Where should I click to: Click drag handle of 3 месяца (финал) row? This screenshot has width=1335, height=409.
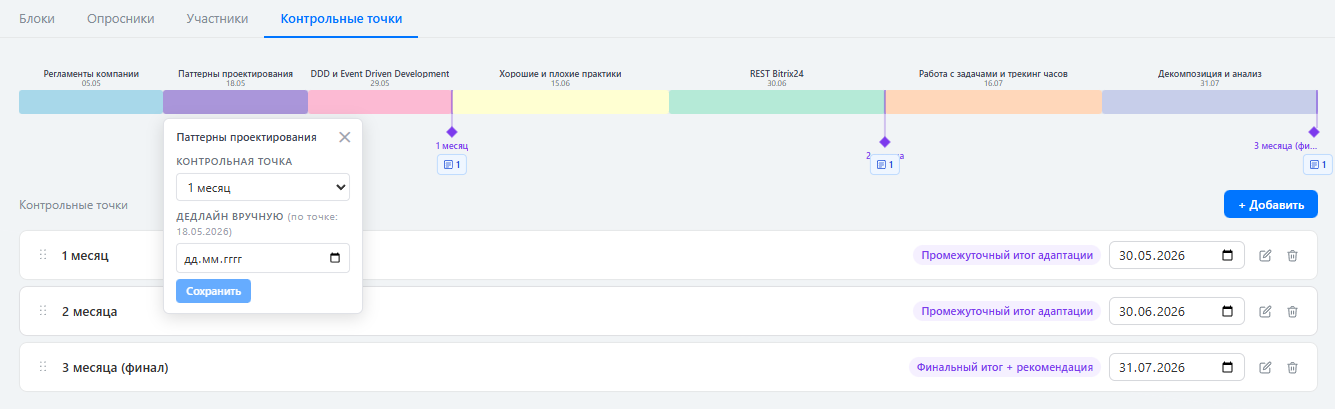tap(43, 367)
